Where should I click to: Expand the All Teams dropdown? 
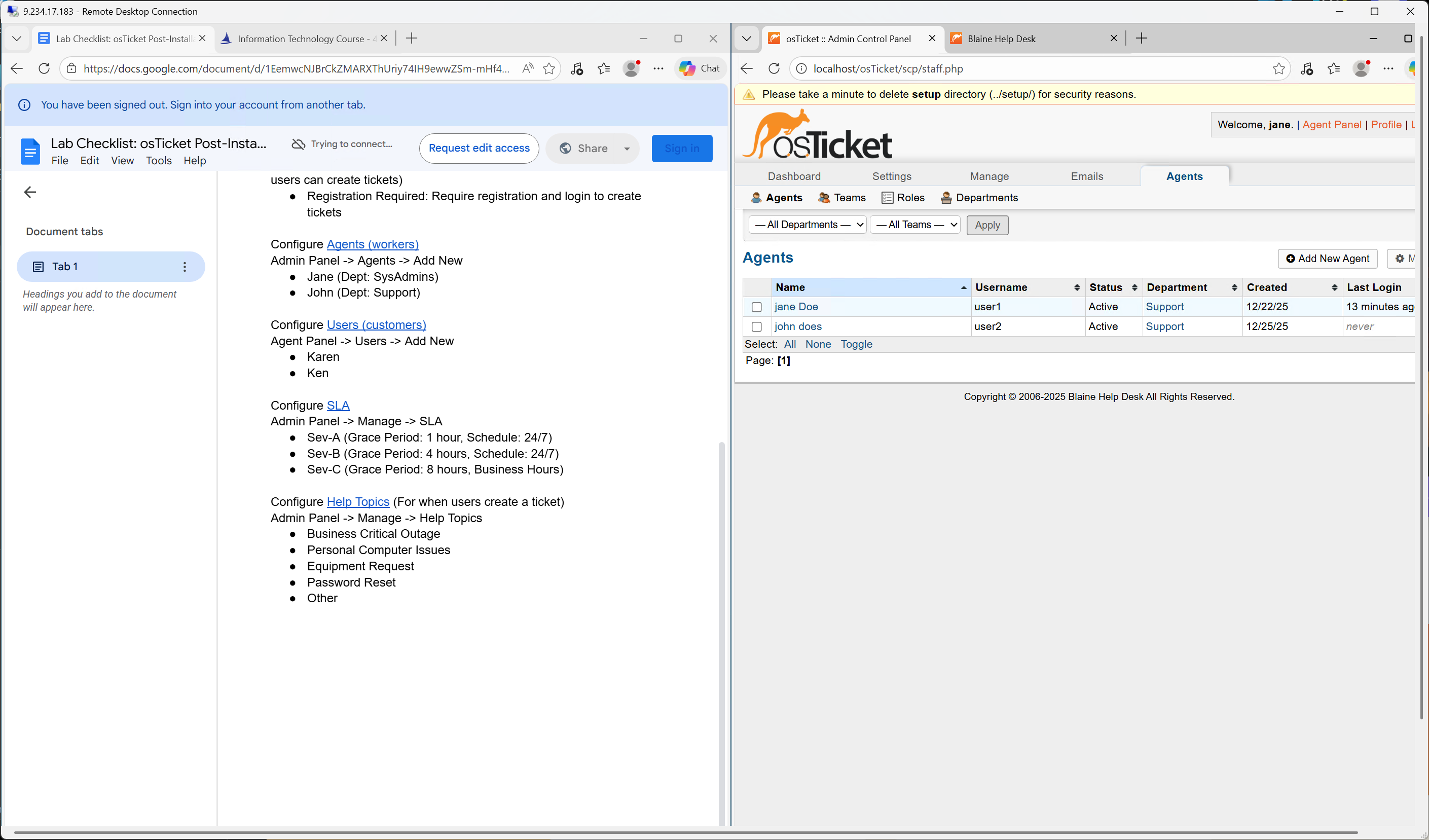[914, 225]
